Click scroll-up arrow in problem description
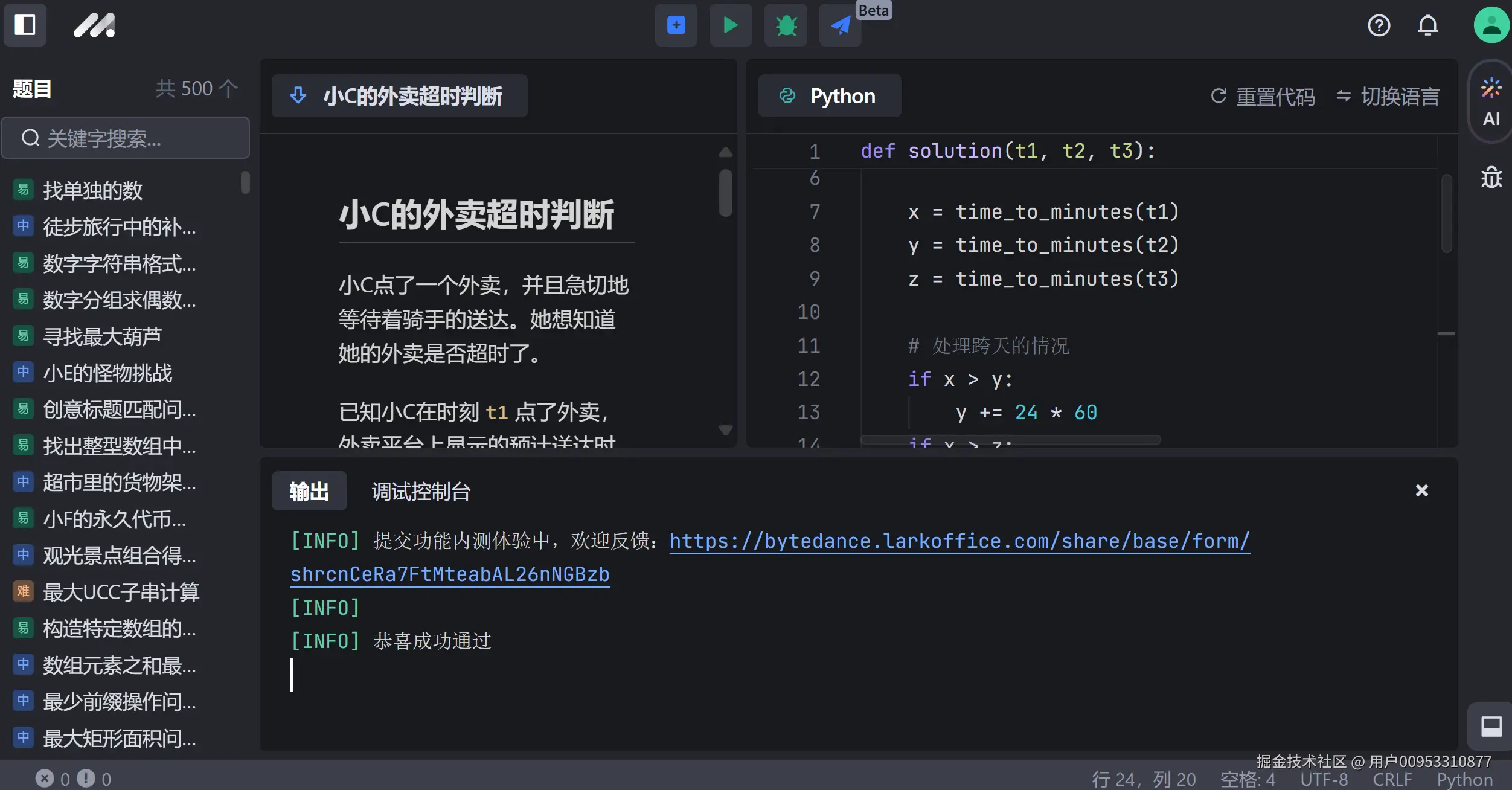This screenshot has width=1512, height=790. (x=726, y=152)
